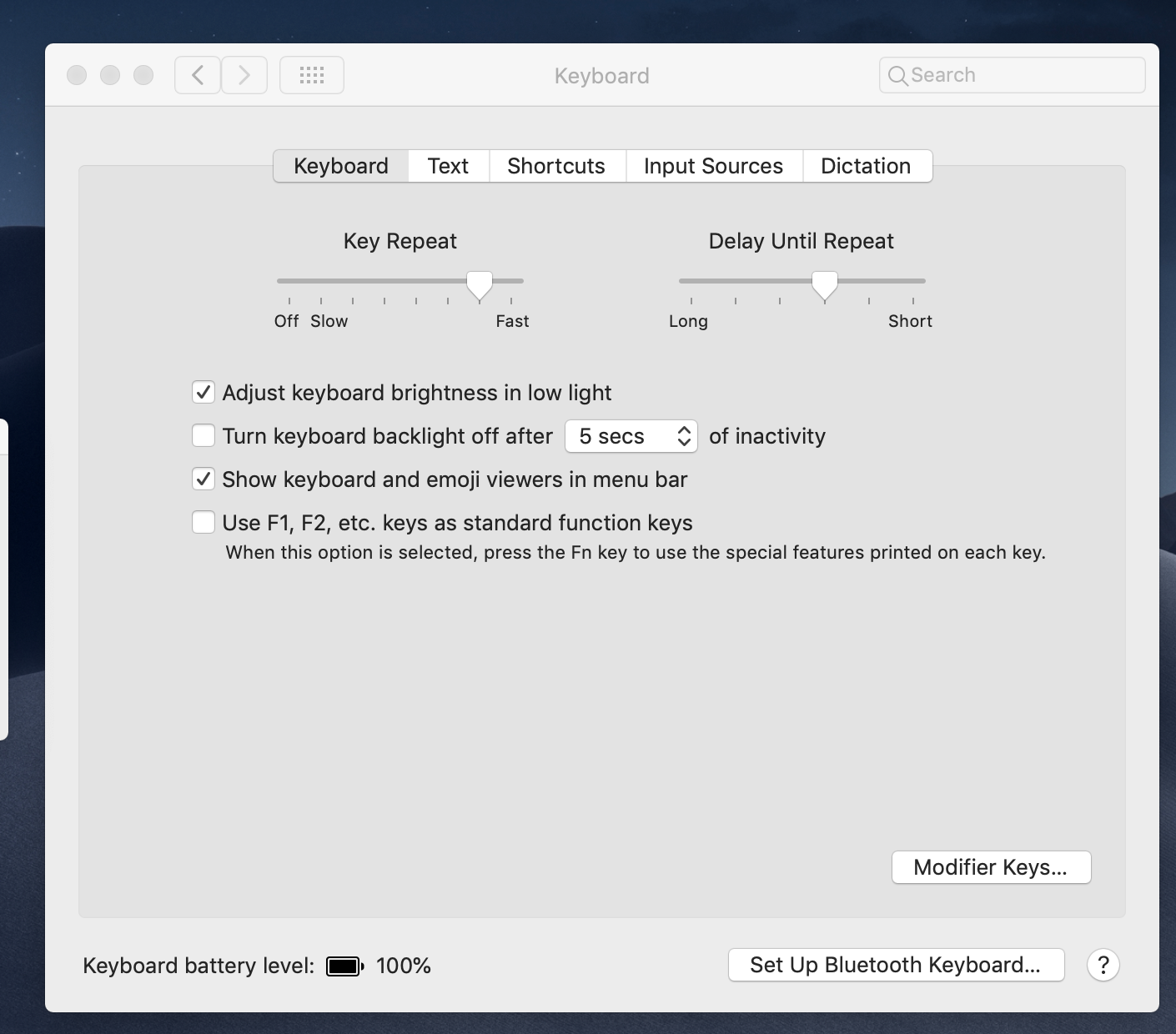
Task: Click the 'Keyboard battery level:' label
Action: click(199, 966)
